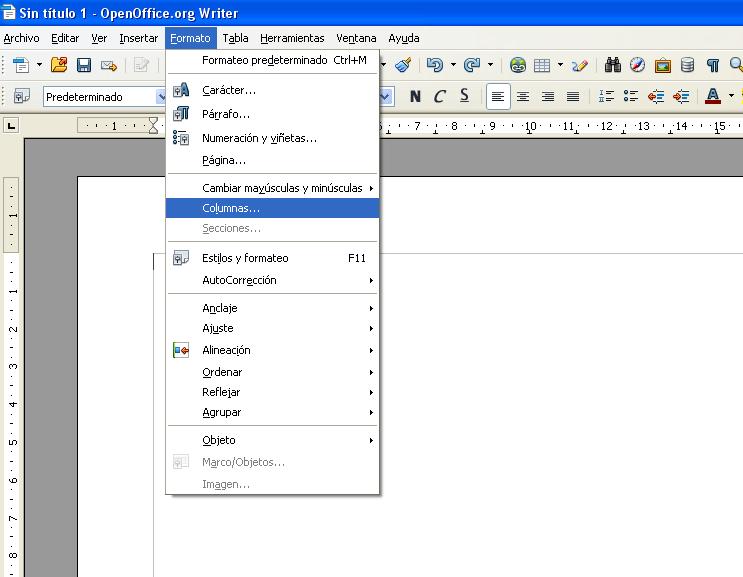Open the Redo history dropdown arrow

pos(490,64)
